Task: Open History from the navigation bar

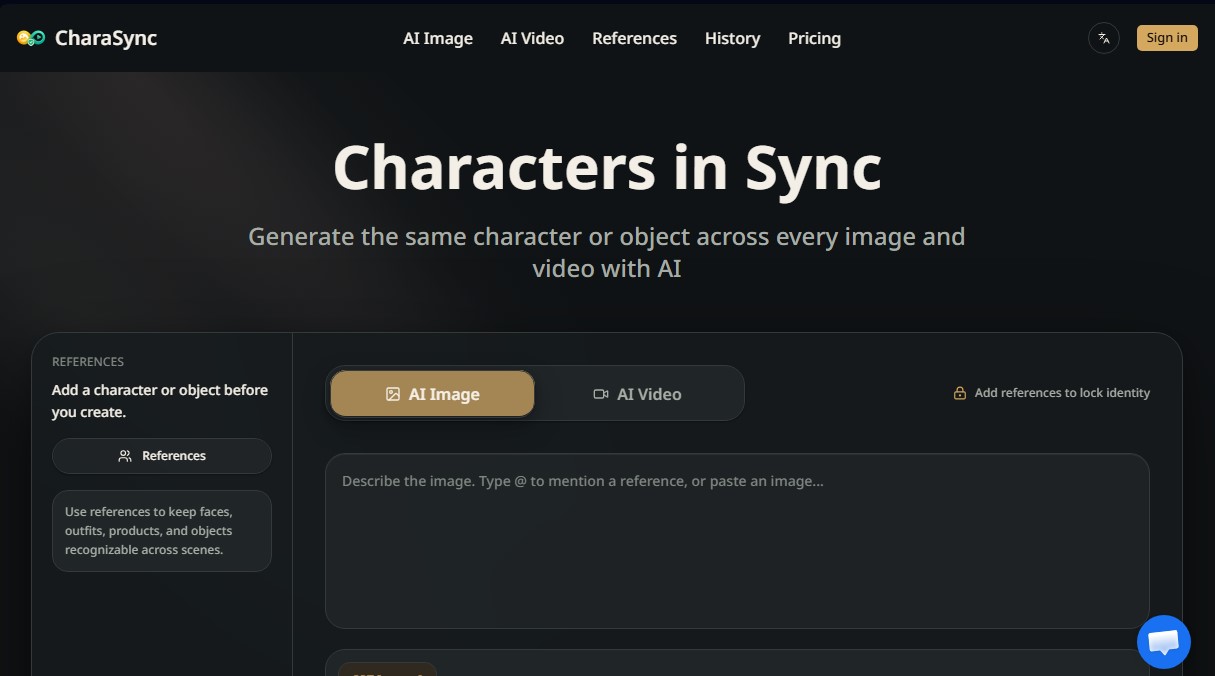Action: point(732,38)
